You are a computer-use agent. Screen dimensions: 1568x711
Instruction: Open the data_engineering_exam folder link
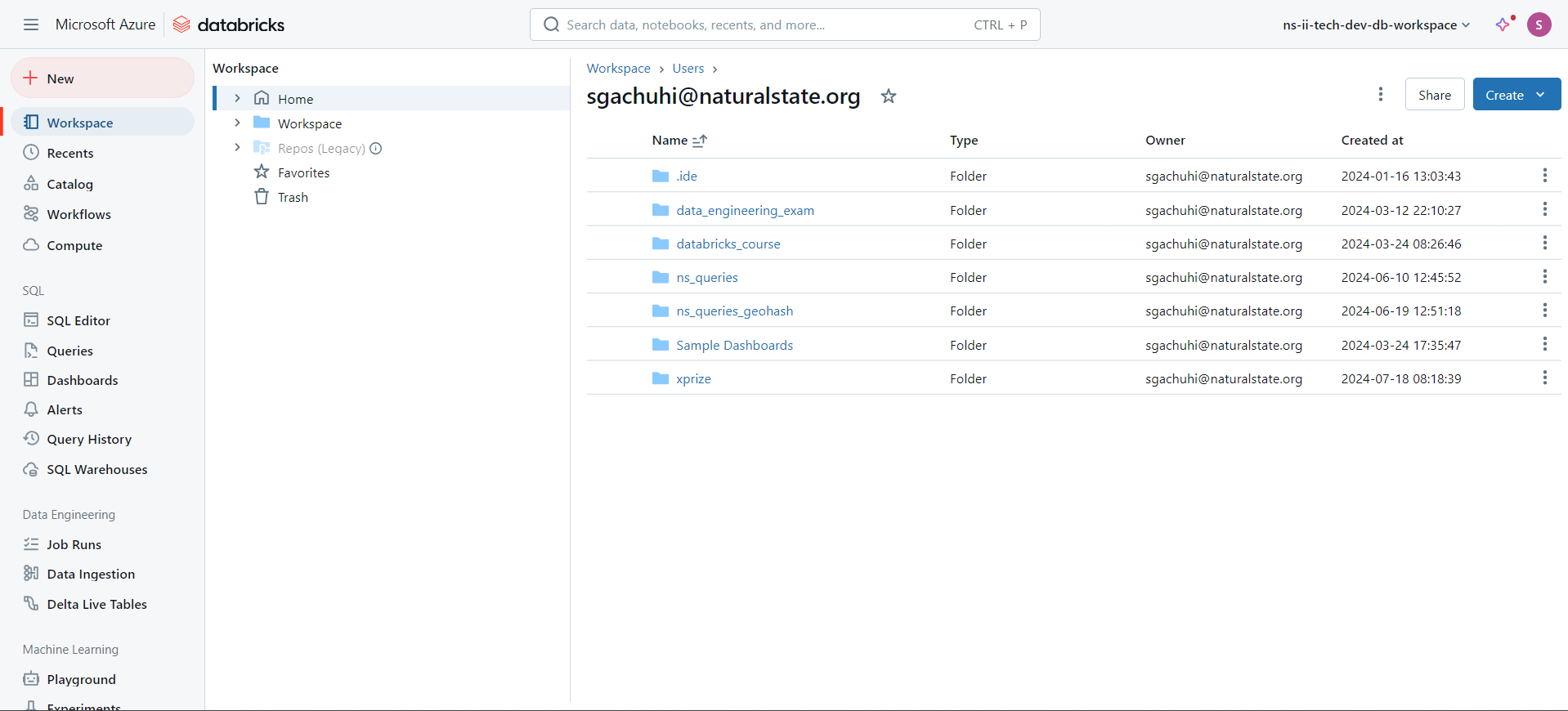pyautogui.click(x=745, y=210)
